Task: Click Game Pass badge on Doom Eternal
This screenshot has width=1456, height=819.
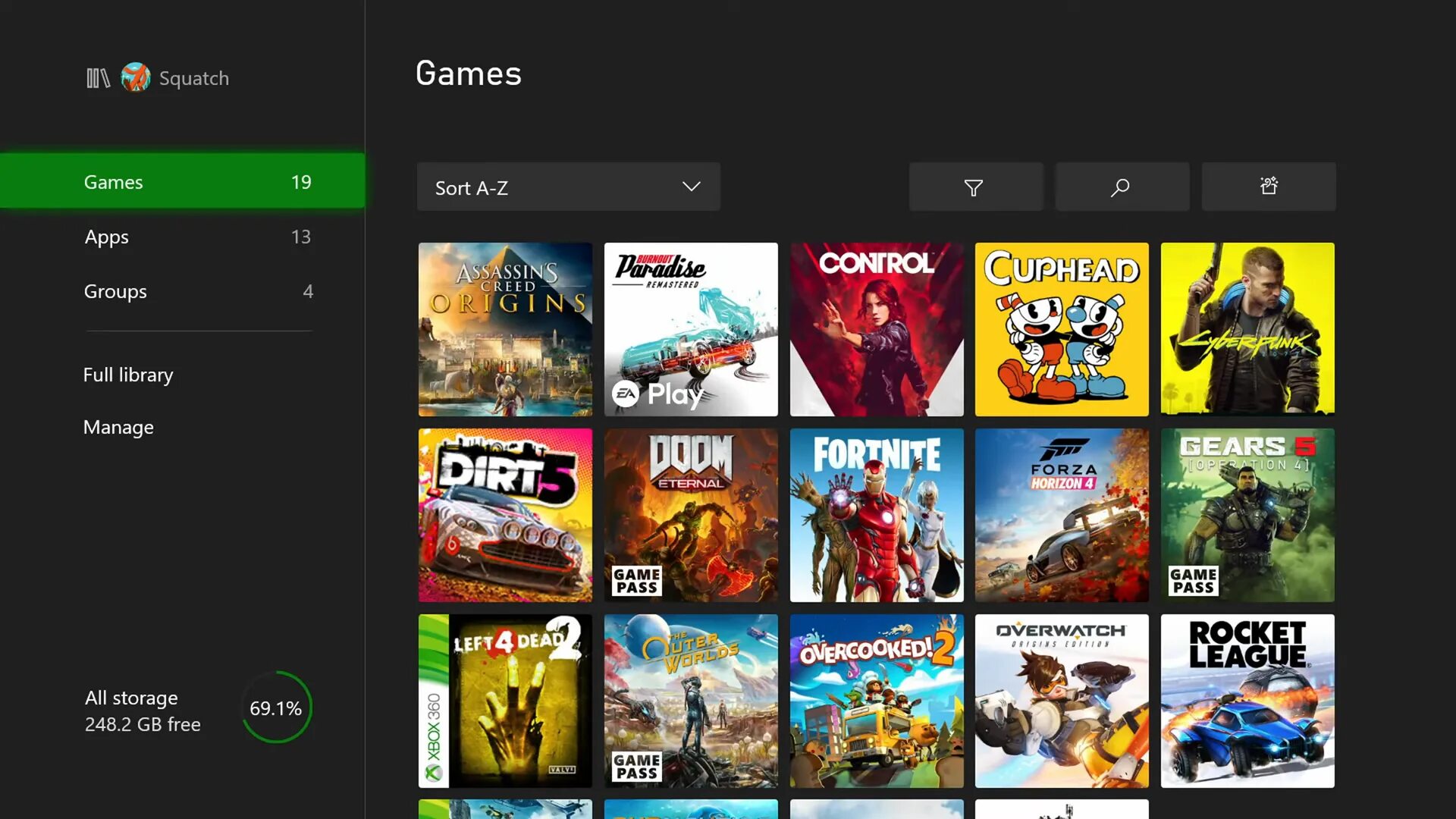Action: coord(637,581)
